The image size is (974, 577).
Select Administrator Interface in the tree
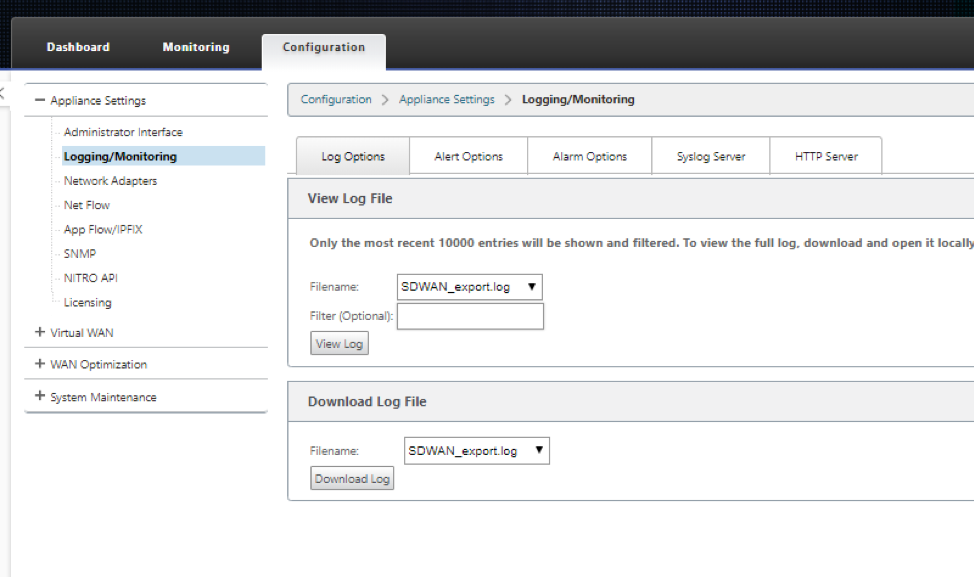click(x=123, y=132)
